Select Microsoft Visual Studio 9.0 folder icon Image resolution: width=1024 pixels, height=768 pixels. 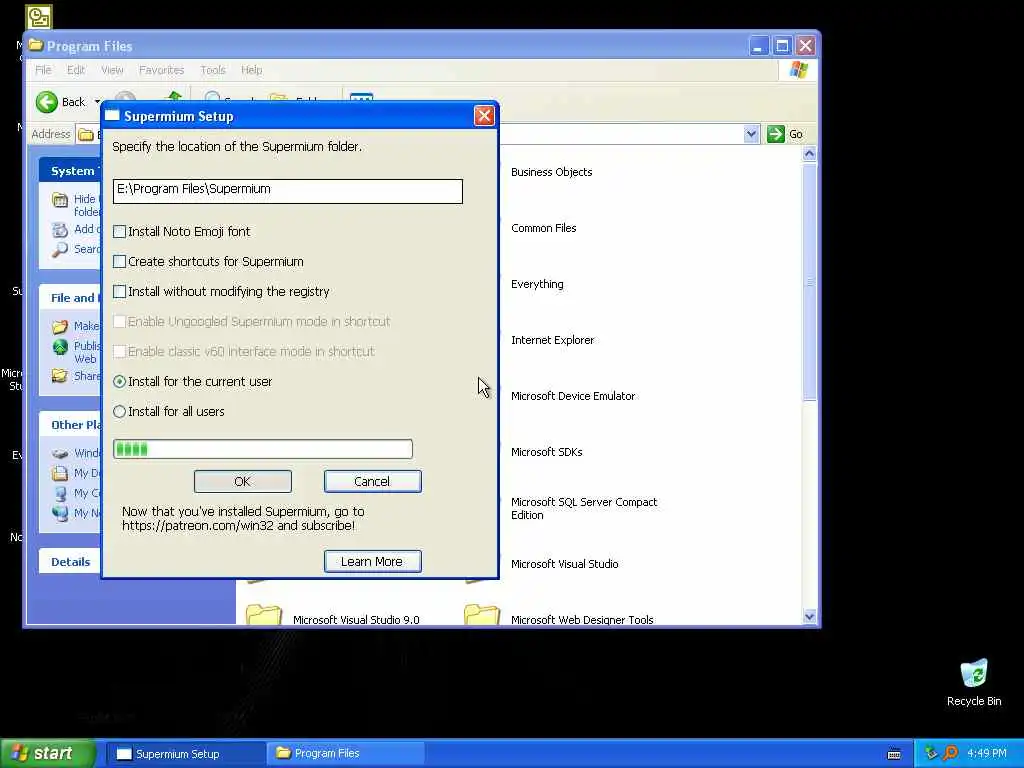coord(264,615)
